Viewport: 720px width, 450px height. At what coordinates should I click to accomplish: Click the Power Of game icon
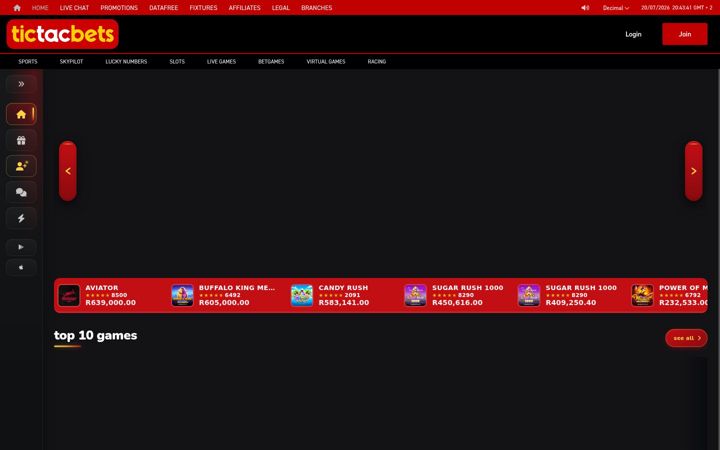(x=642, y=295)
